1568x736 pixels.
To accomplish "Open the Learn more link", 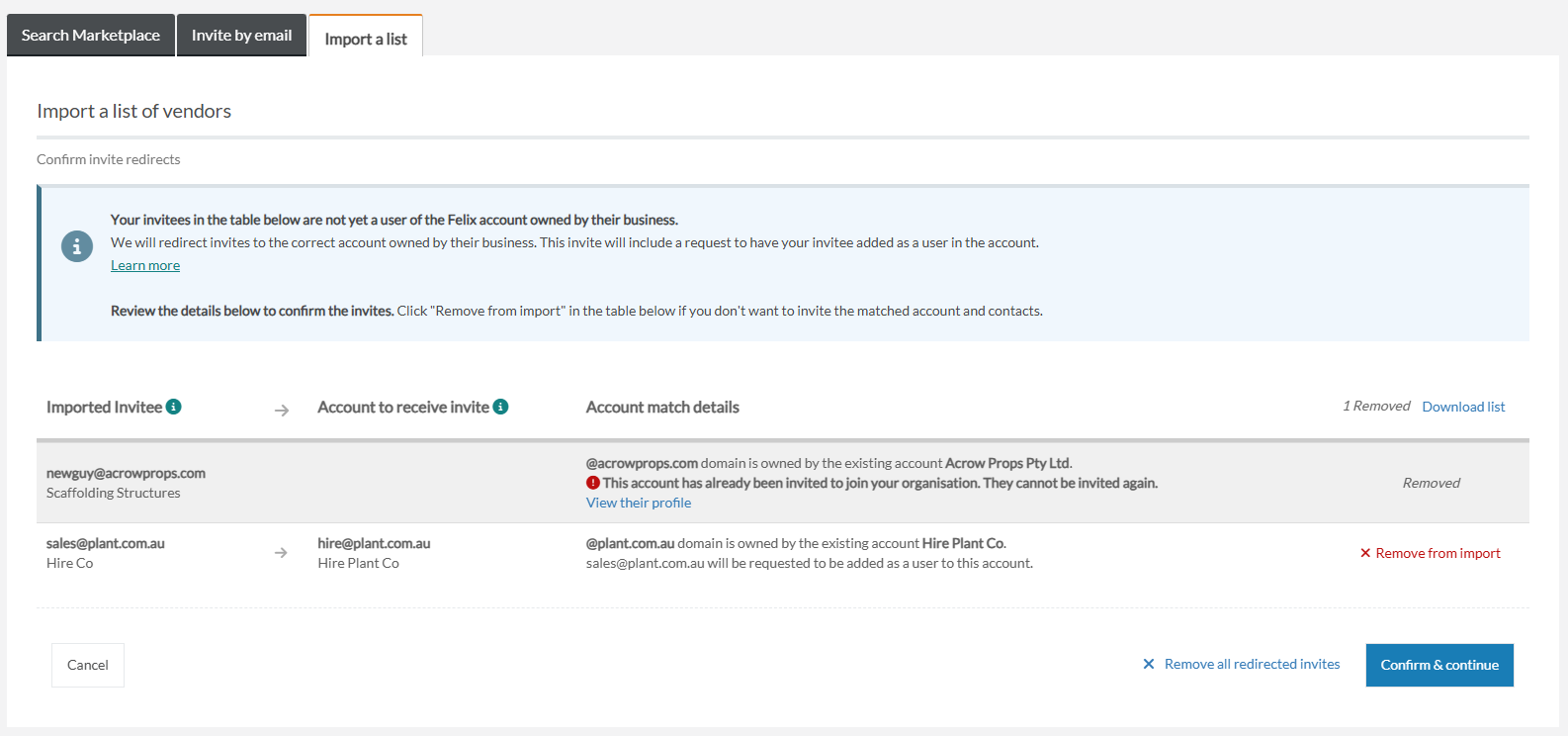I will tap(145, 265).
